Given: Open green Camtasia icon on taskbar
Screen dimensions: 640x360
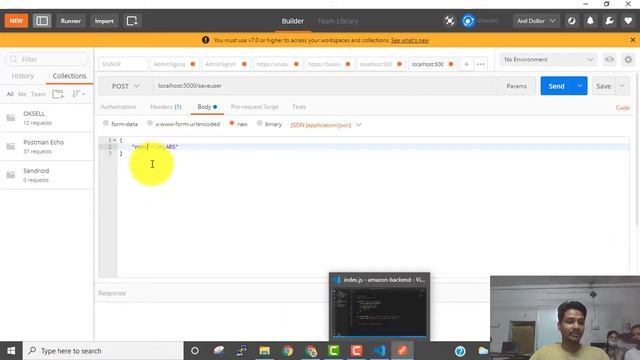Looking at the screenshot, I should pyautogui.click(x=333, y=351).
